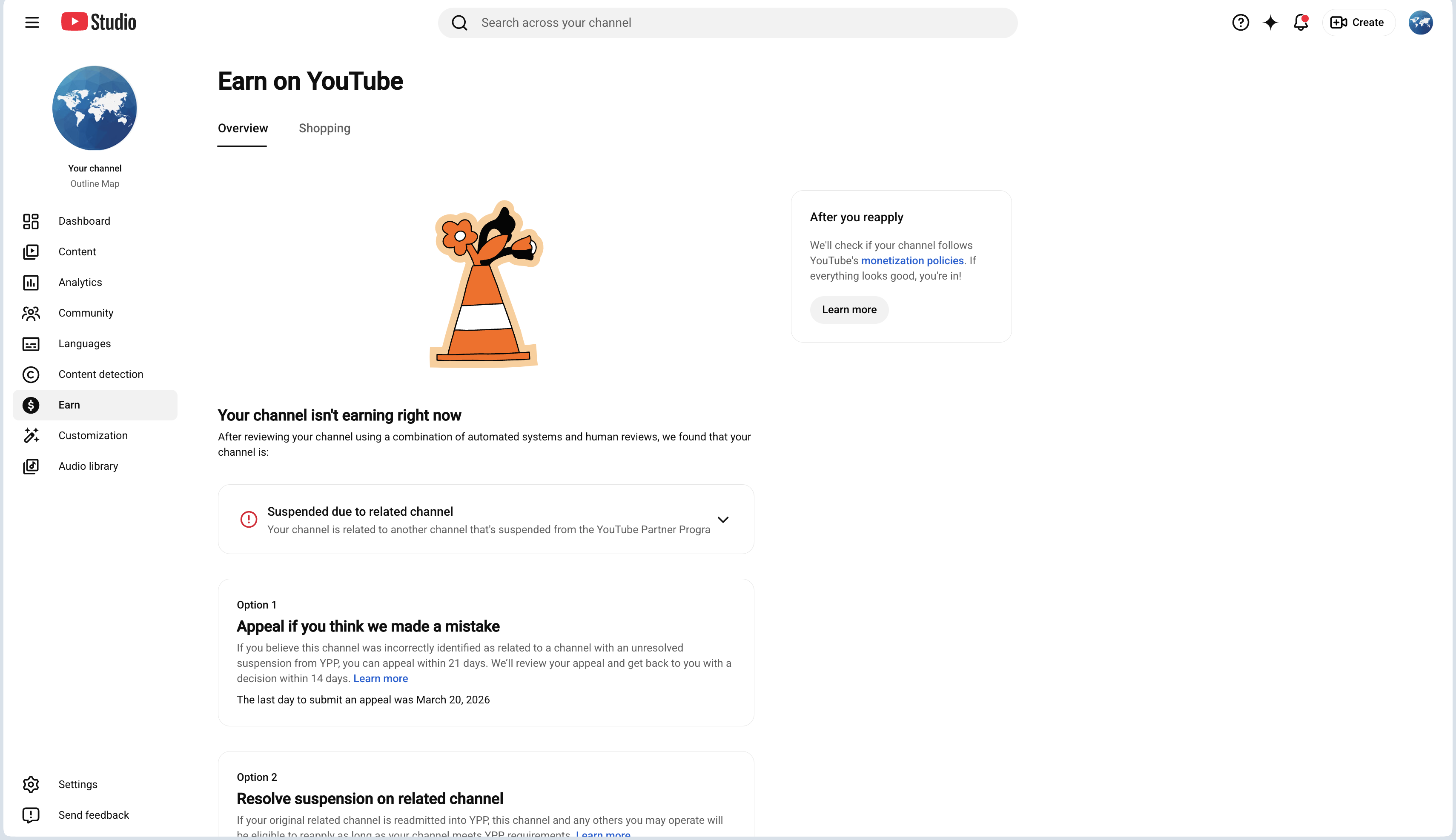
Task: Switch to the Shopping tab
Action: click(324, 128)
